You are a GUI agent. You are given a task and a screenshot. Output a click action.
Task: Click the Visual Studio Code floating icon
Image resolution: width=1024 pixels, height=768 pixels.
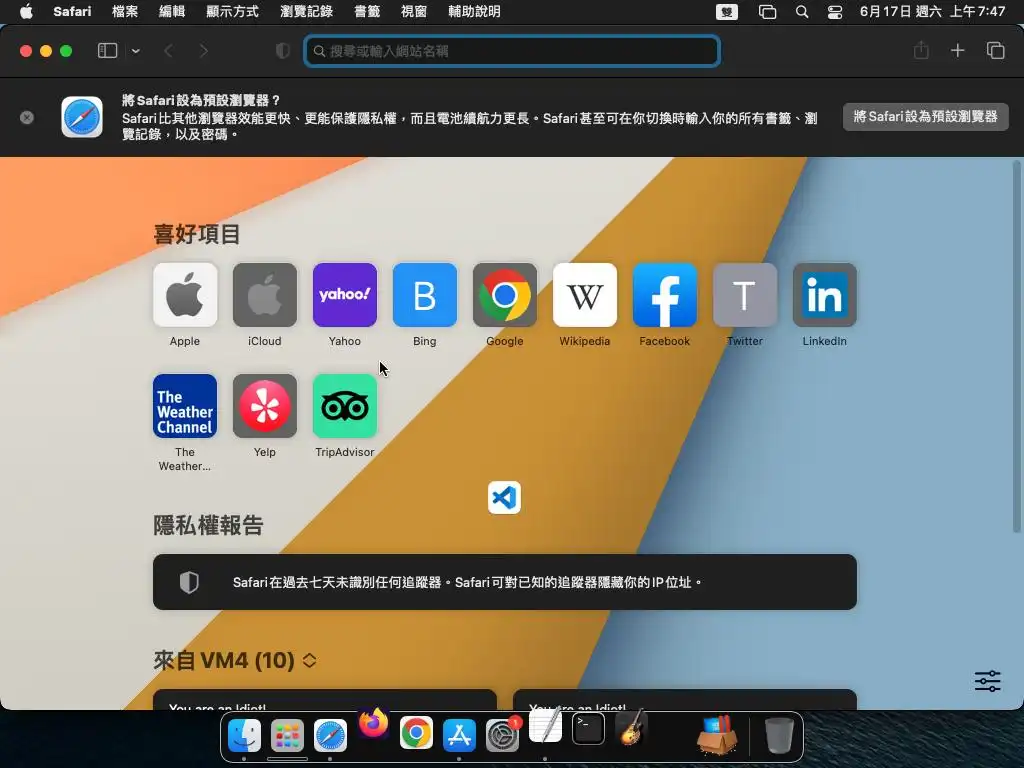click(x=504, y=498)
